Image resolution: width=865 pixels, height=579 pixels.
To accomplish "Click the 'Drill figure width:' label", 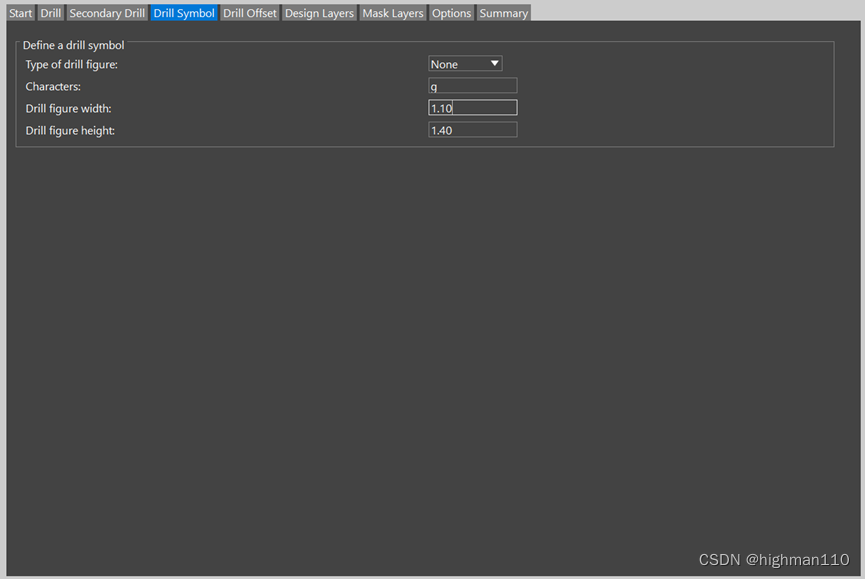I will [69, 108].
